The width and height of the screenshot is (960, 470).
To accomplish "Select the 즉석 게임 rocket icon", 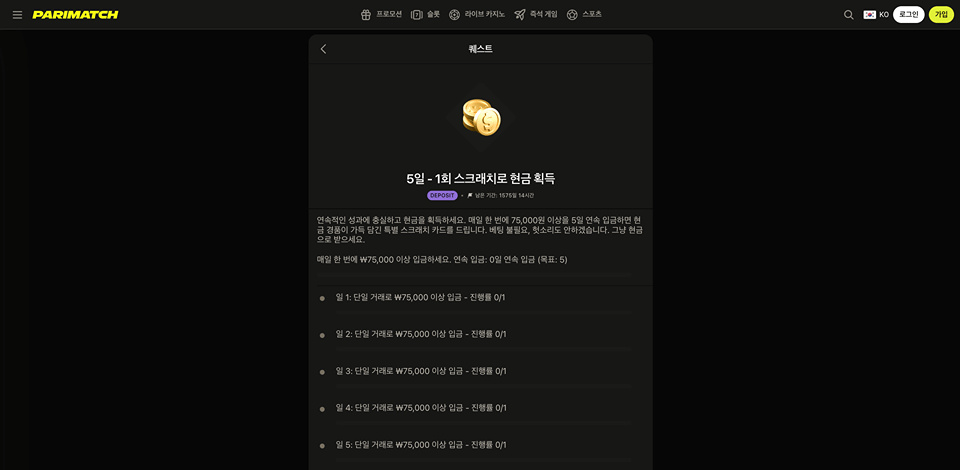I will click(x=520, y=15).
